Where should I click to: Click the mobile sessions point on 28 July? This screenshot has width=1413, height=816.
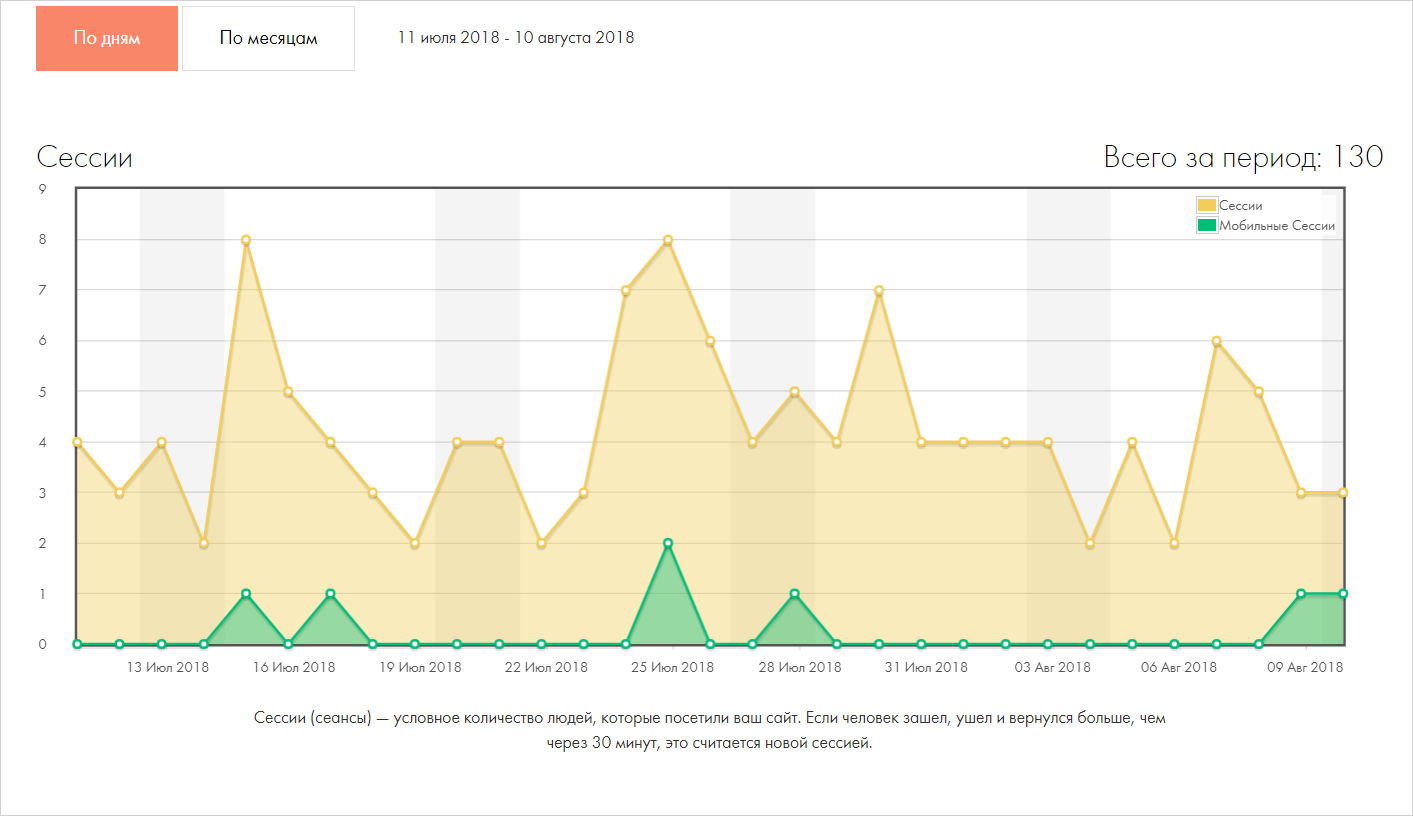click(795, 594)
